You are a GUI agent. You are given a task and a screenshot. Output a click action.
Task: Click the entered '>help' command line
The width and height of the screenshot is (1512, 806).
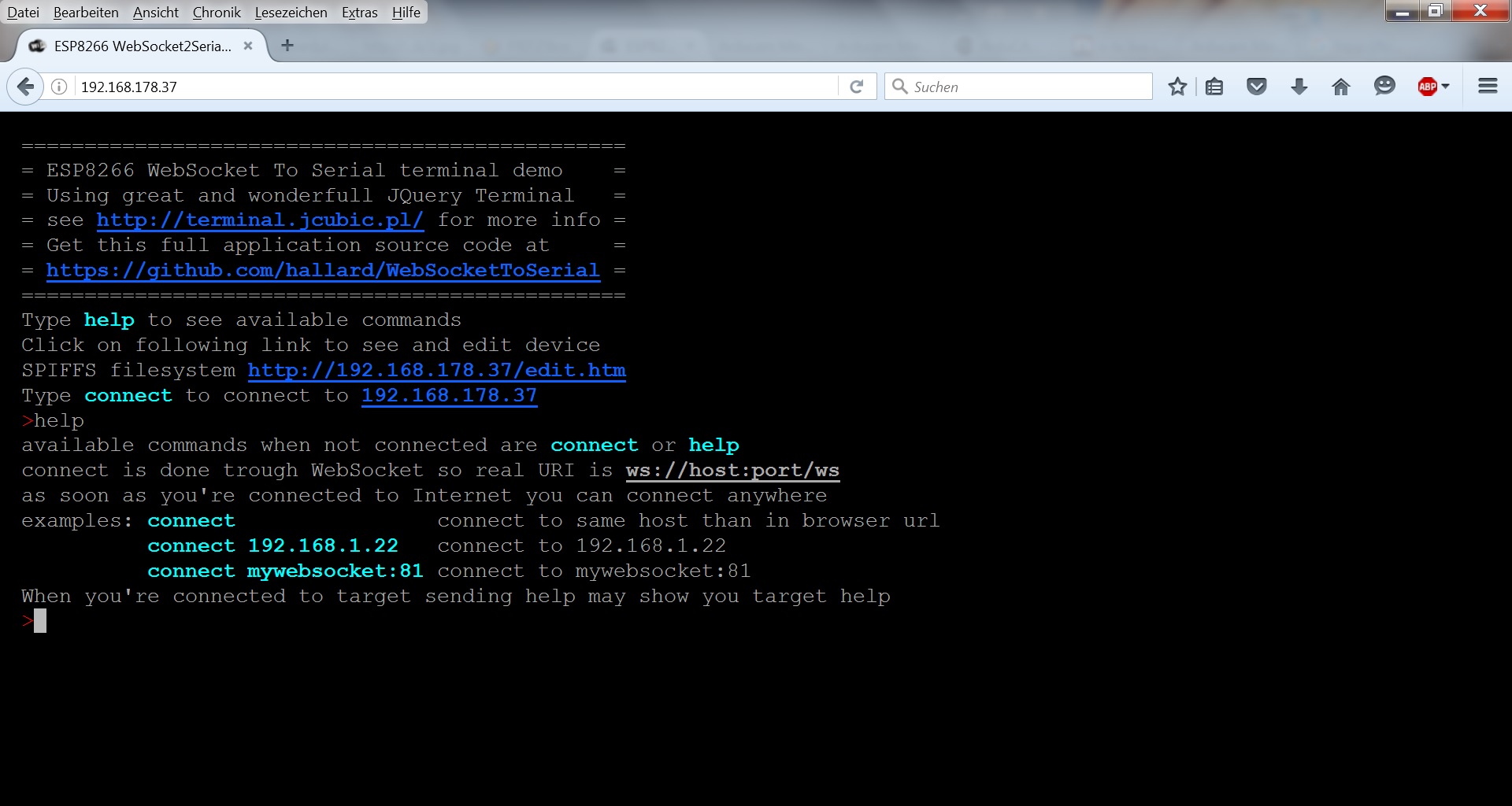(x=53, y=421)
